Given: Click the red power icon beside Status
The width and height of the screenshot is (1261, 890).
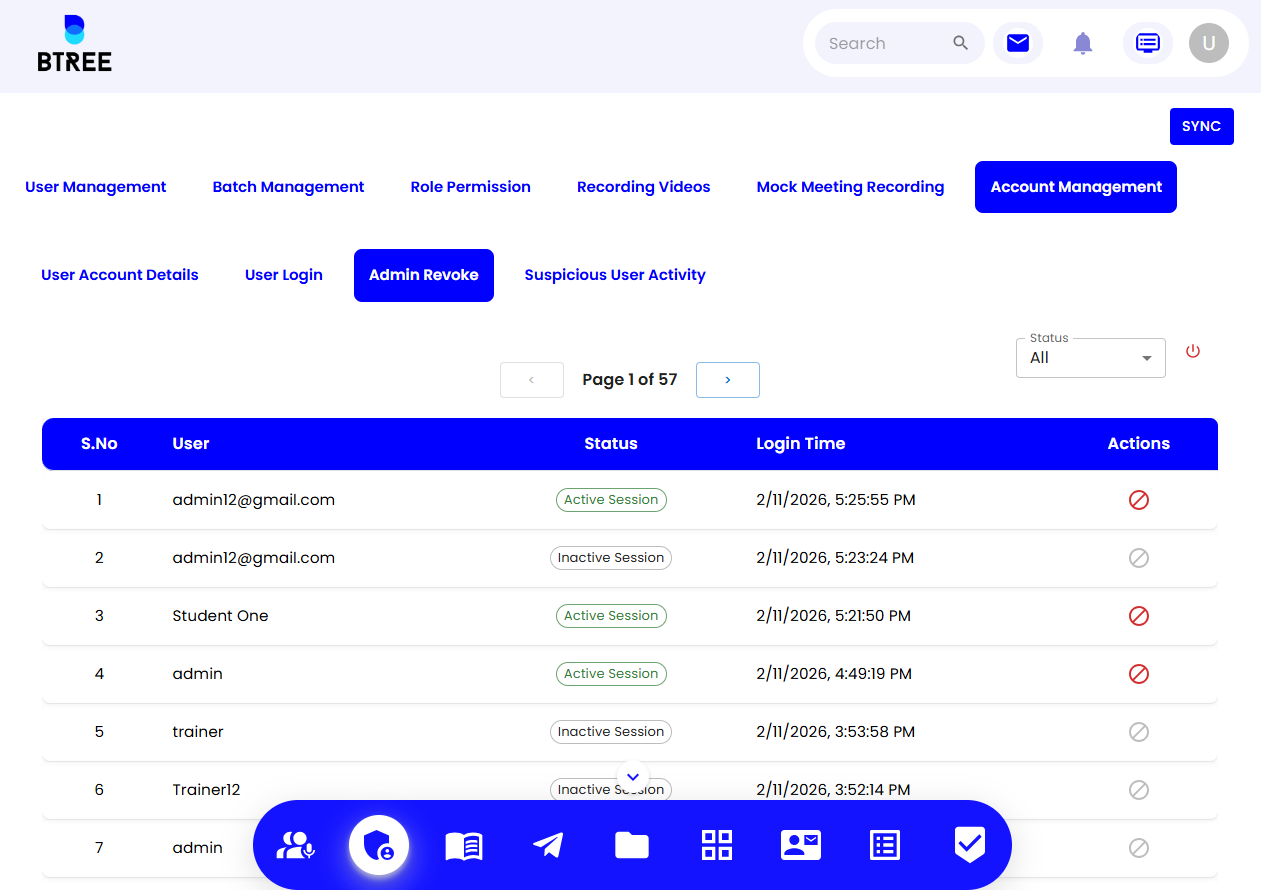Looking at the screenshot, I should pyautogui.click(x=1193, y=351).
